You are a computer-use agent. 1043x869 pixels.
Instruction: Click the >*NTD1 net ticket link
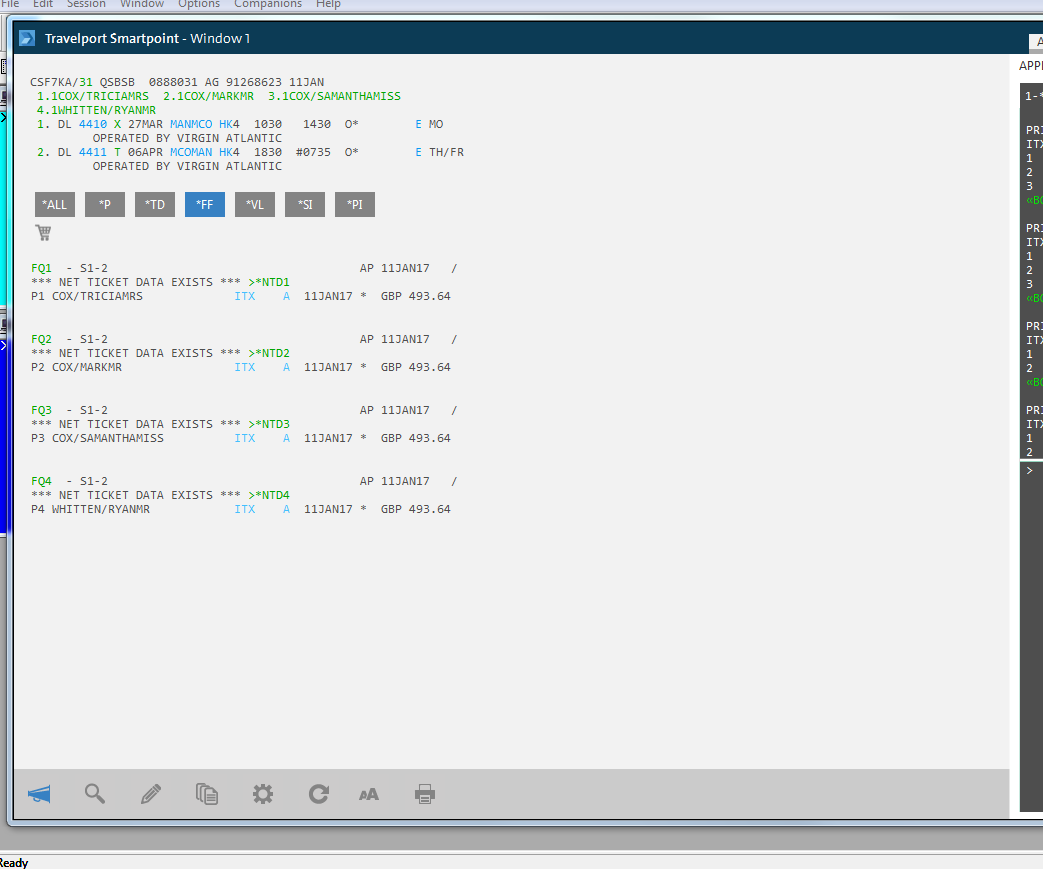269,282
